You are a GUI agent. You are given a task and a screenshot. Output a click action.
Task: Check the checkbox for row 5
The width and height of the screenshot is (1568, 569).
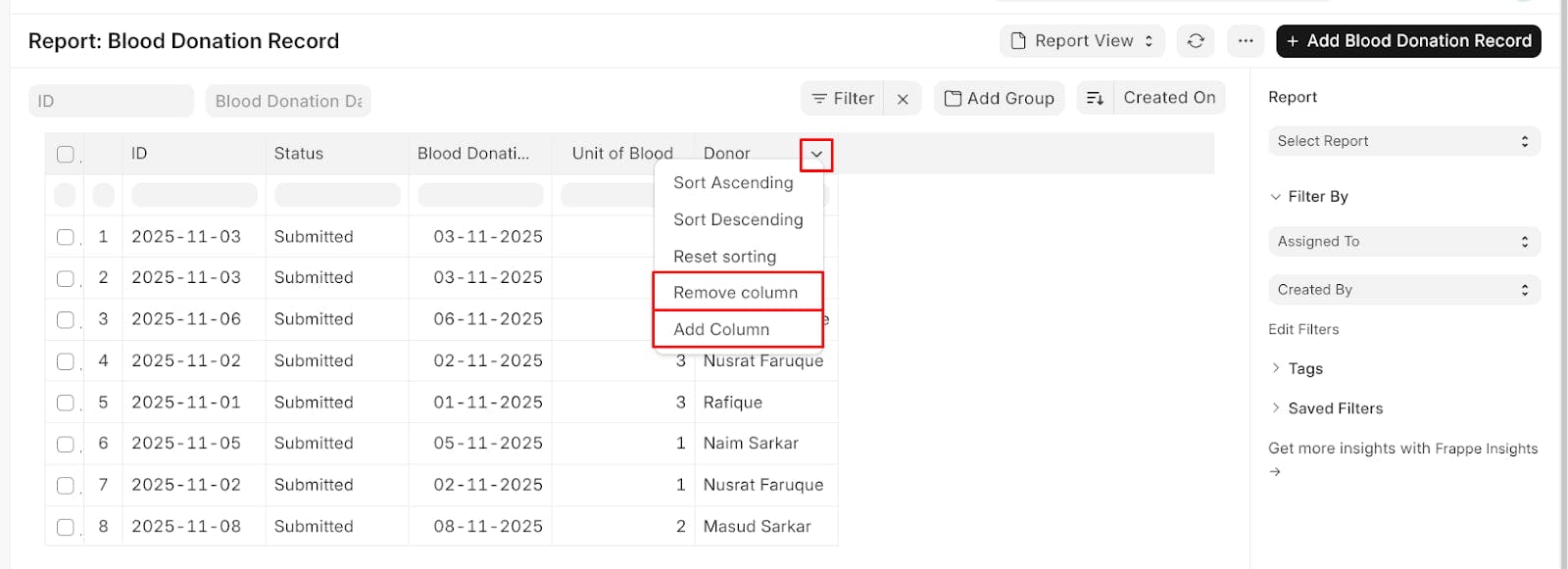[x=66, y=403]
